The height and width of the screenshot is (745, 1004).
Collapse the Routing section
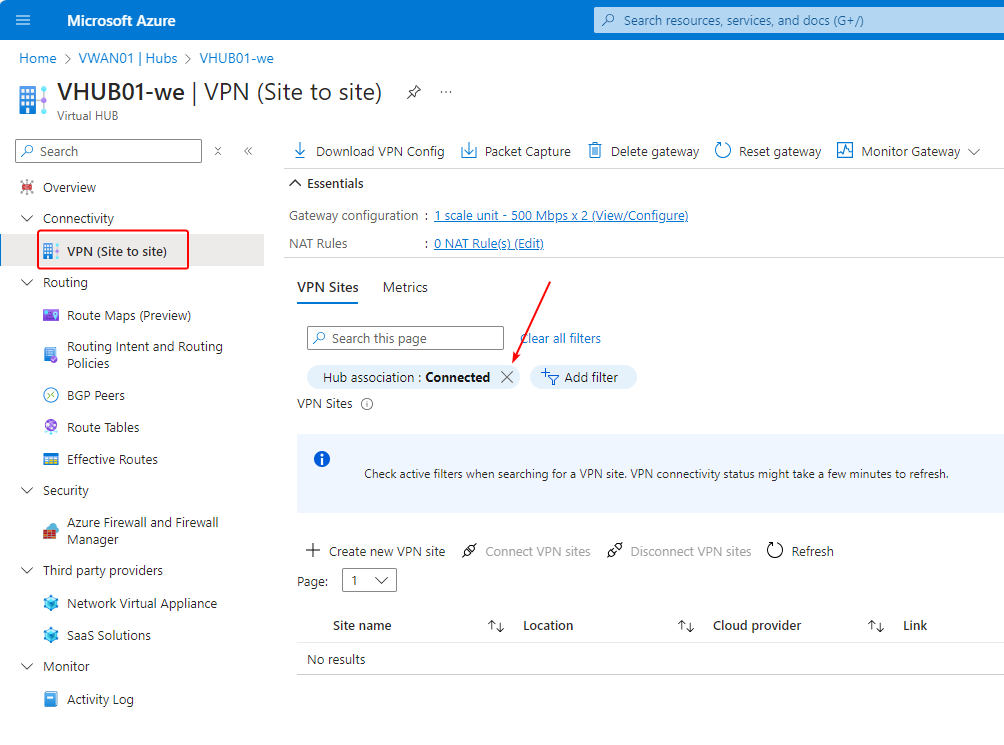(27, 282)
